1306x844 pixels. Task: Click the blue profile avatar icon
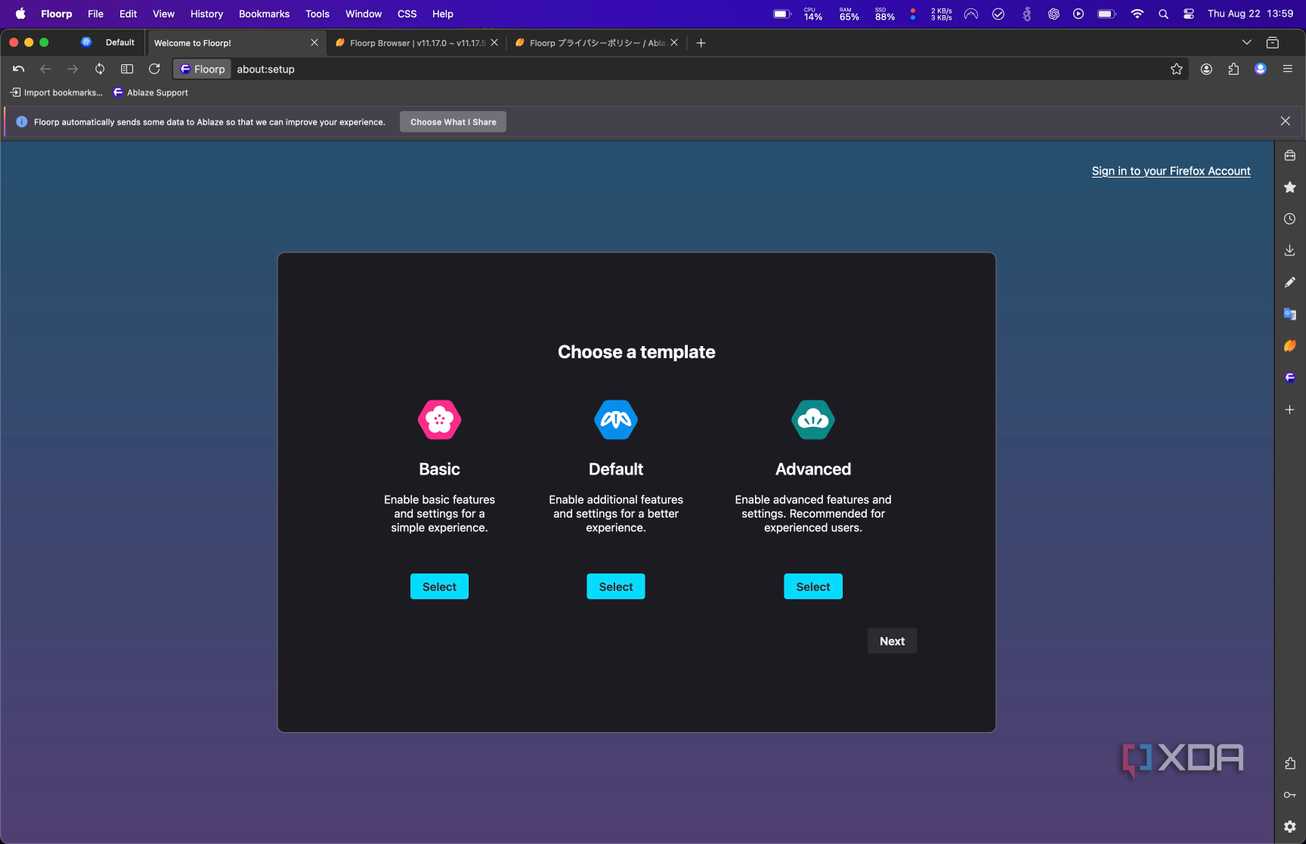point(1260,69)
